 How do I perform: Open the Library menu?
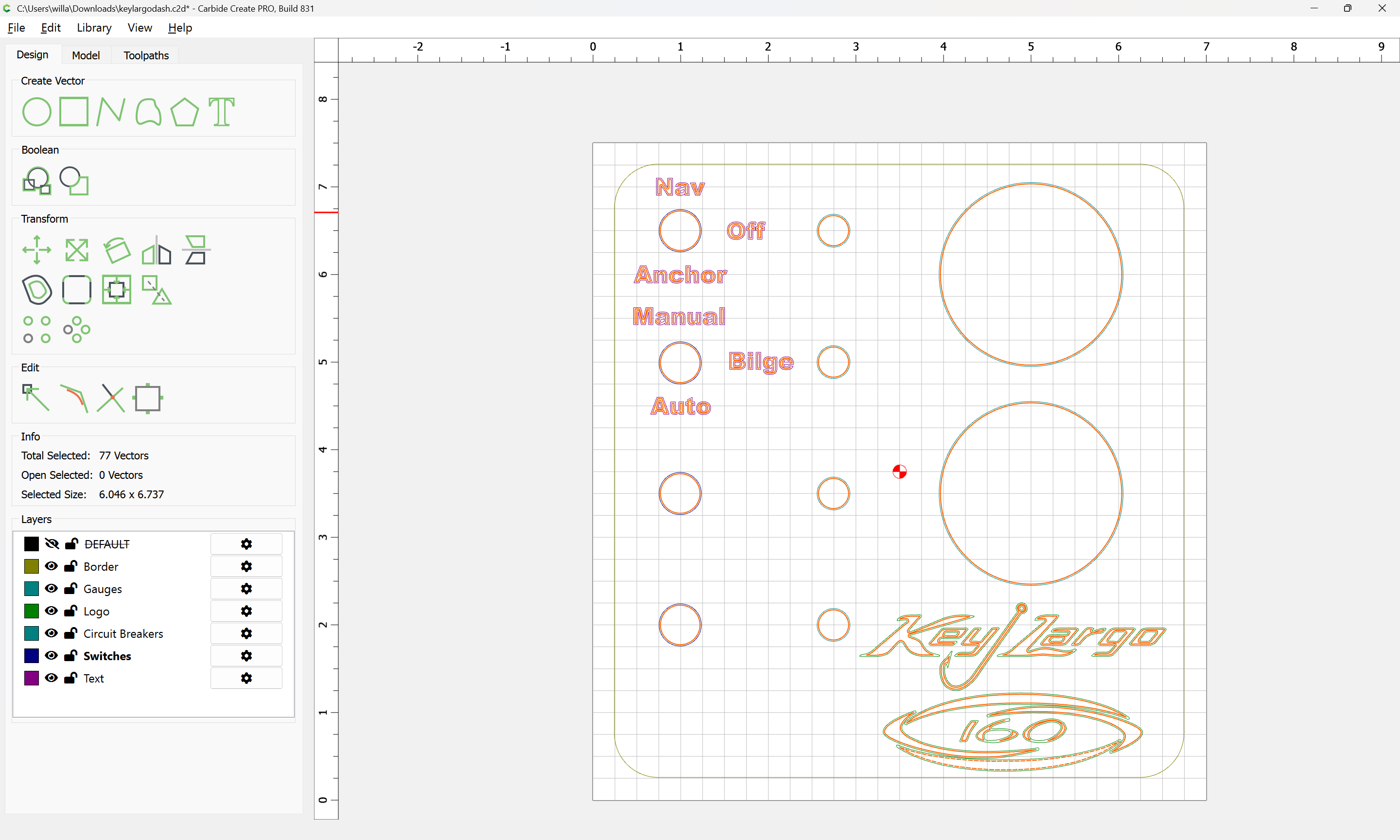tap(94, 28)
